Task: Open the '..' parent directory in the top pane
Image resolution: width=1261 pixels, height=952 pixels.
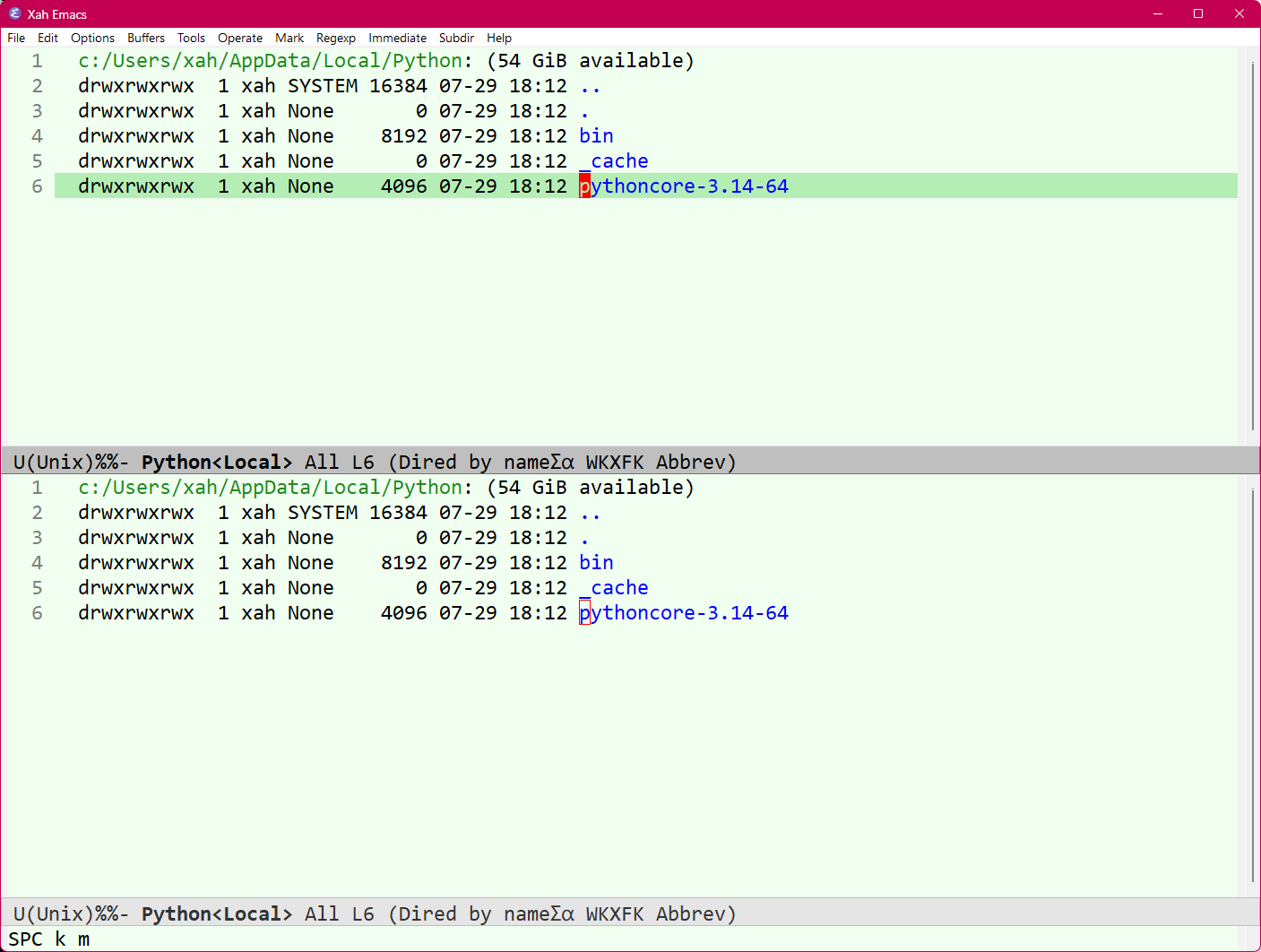Action: pos(591,86)
